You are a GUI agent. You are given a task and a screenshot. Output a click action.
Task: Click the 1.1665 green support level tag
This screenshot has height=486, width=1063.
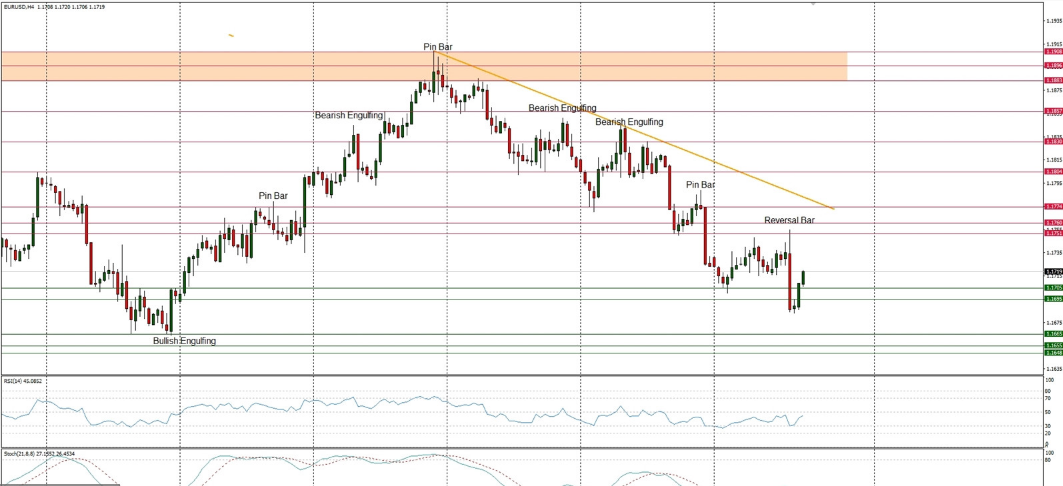[1053, 334]
